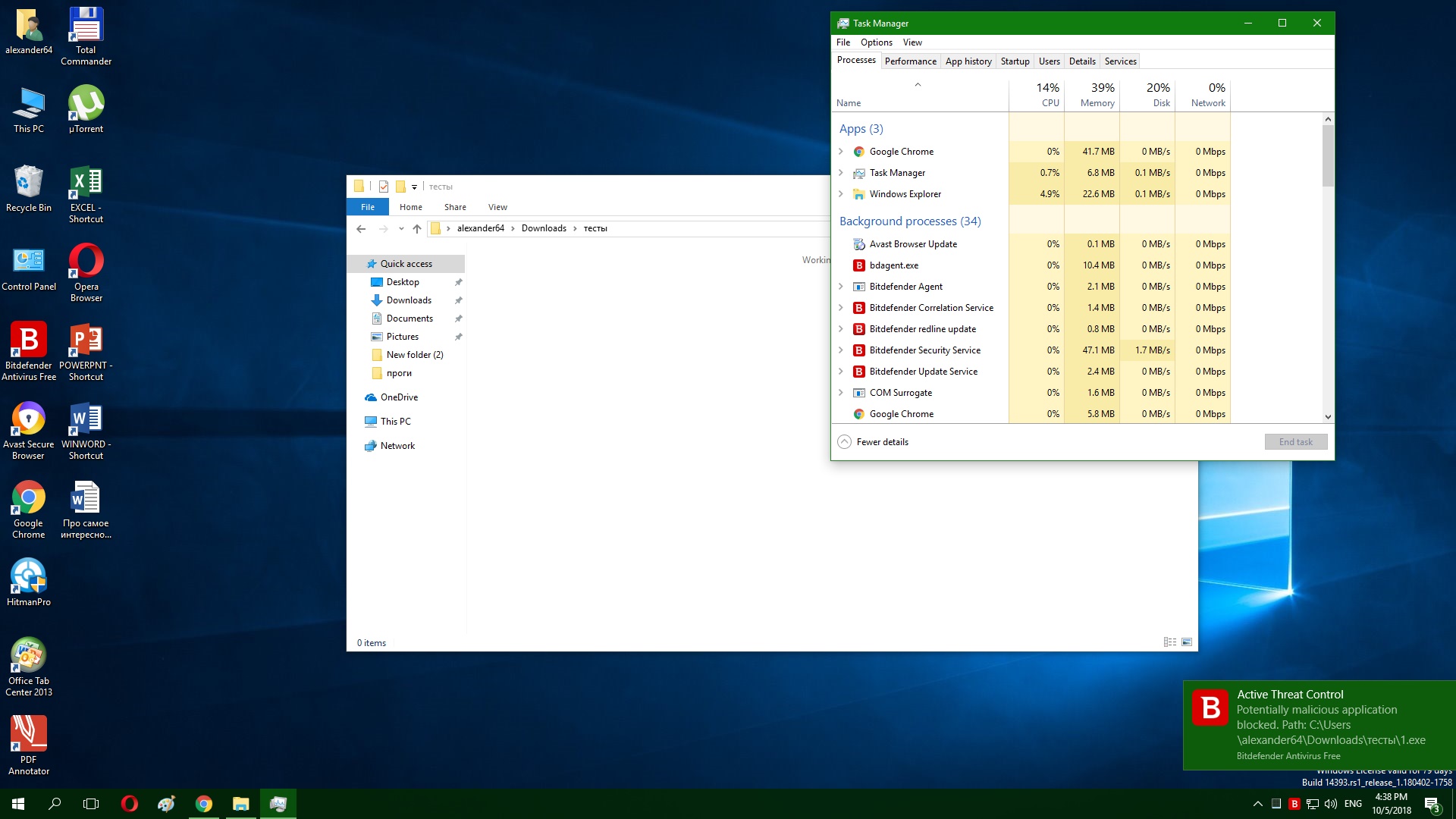
Task: Open Explorer quick access toolbar dropdown arrow
Action: pyautogui.click(x=415, y=187)
